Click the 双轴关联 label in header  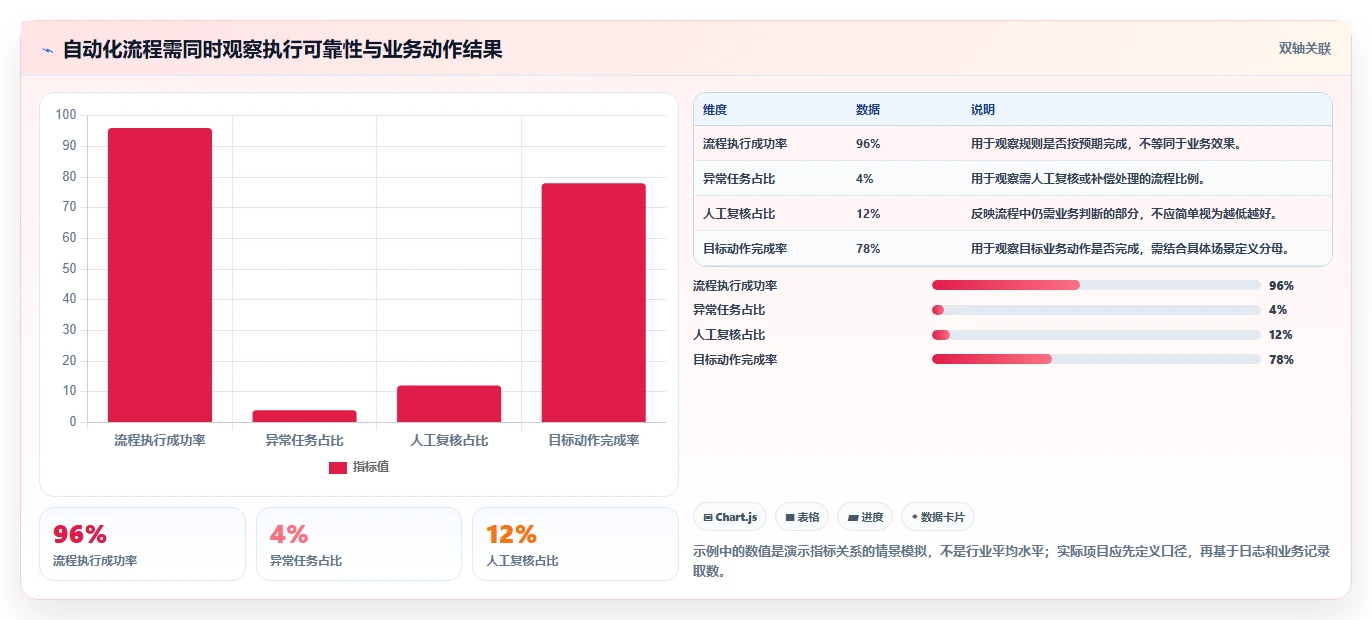pos(1305,48)
